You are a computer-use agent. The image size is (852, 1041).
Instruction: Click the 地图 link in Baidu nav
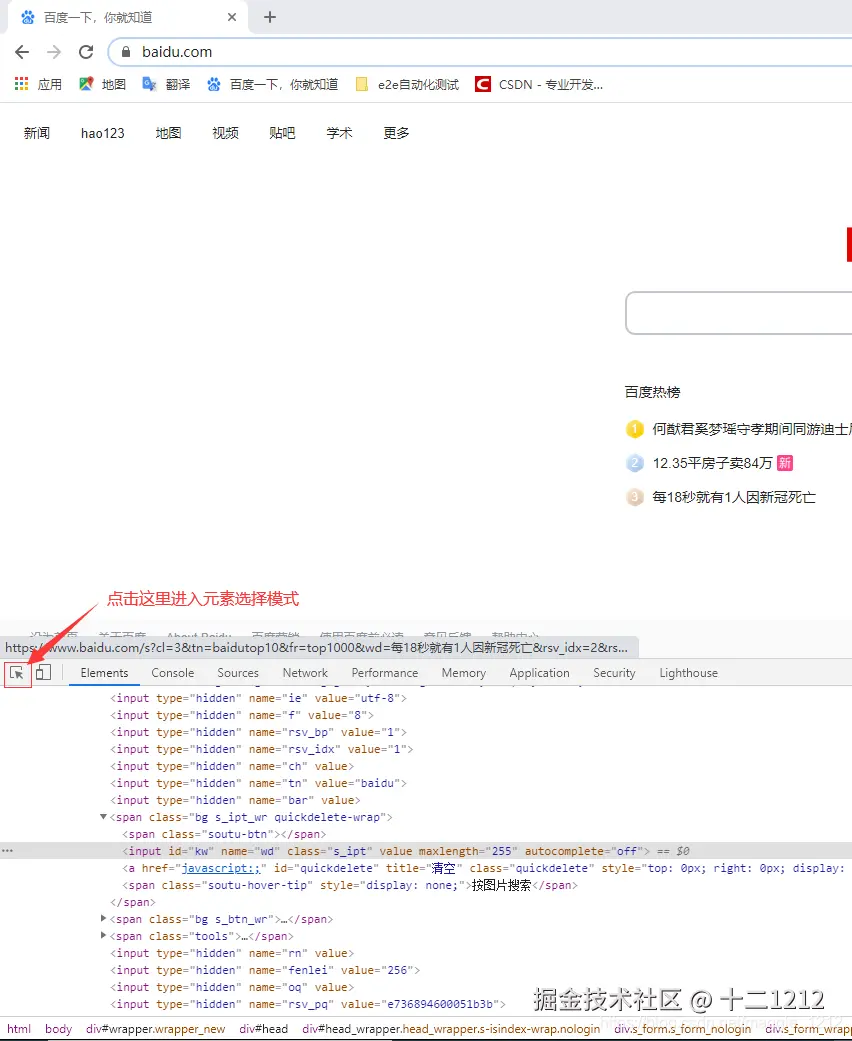click(168, 133)
